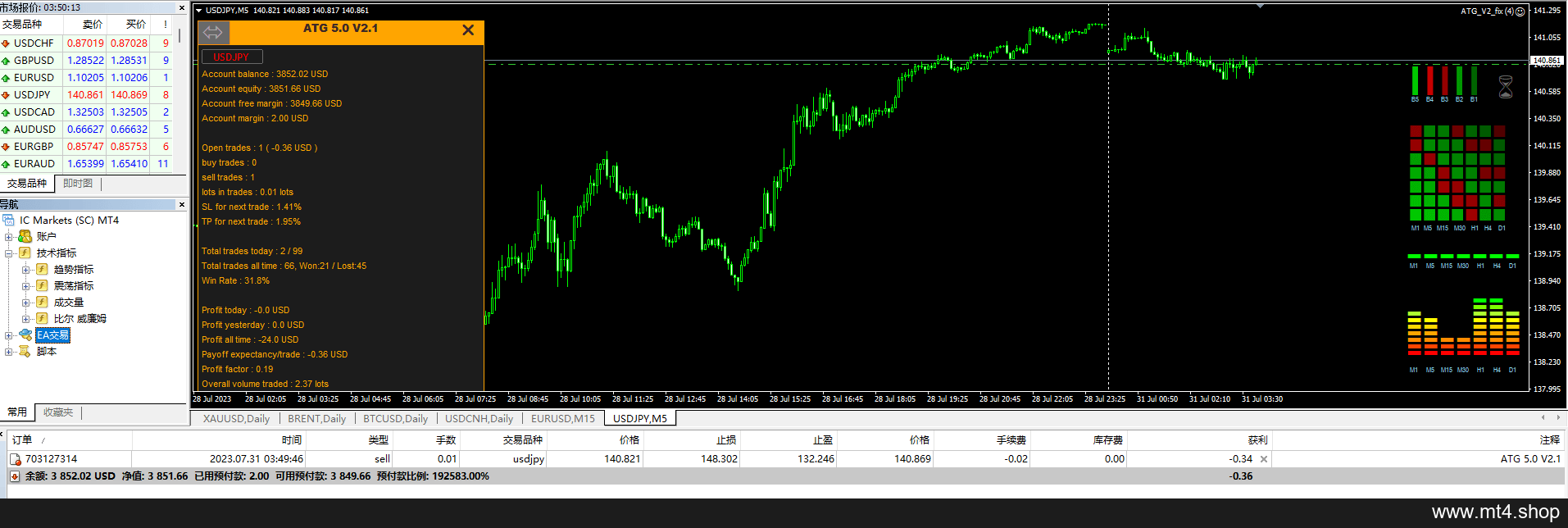Switch to the 即时图 tab

[x=78, y=184]
